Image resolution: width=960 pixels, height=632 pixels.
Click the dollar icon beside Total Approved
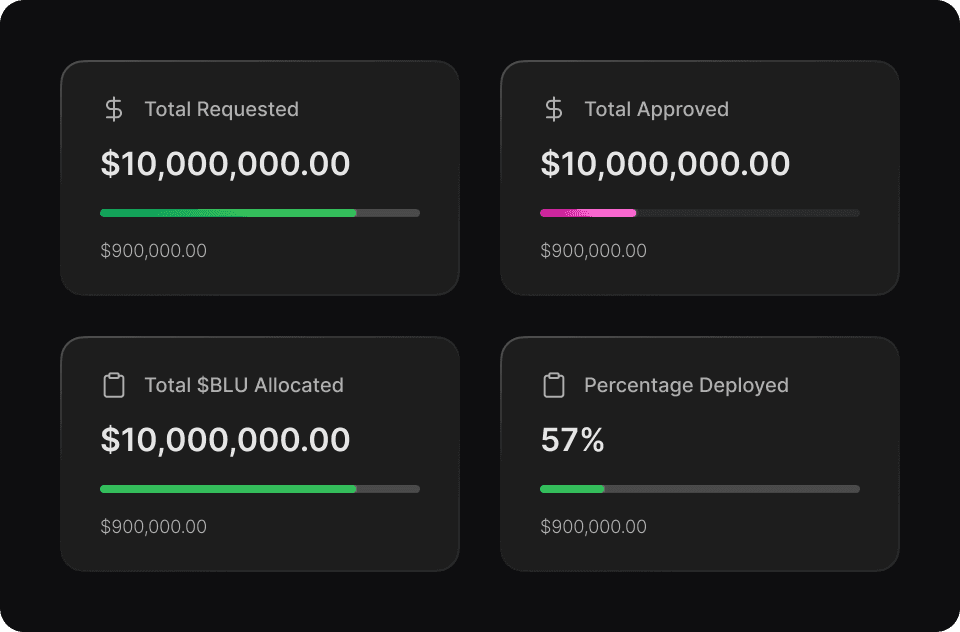(553, 110)
